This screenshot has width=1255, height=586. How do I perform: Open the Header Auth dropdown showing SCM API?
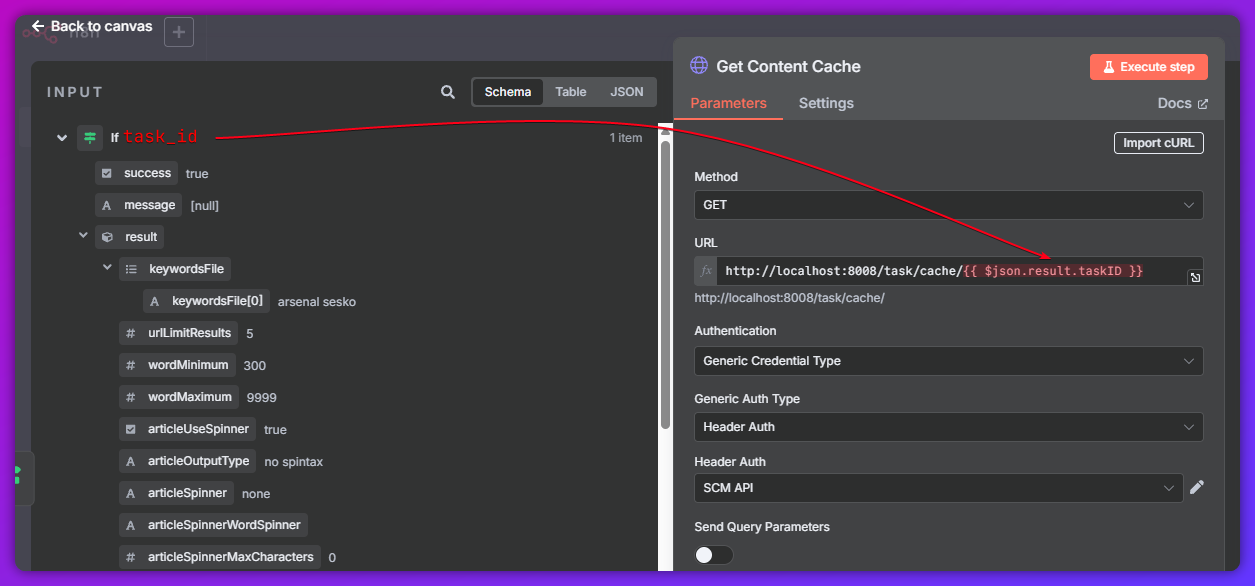(x=938, y=488)
